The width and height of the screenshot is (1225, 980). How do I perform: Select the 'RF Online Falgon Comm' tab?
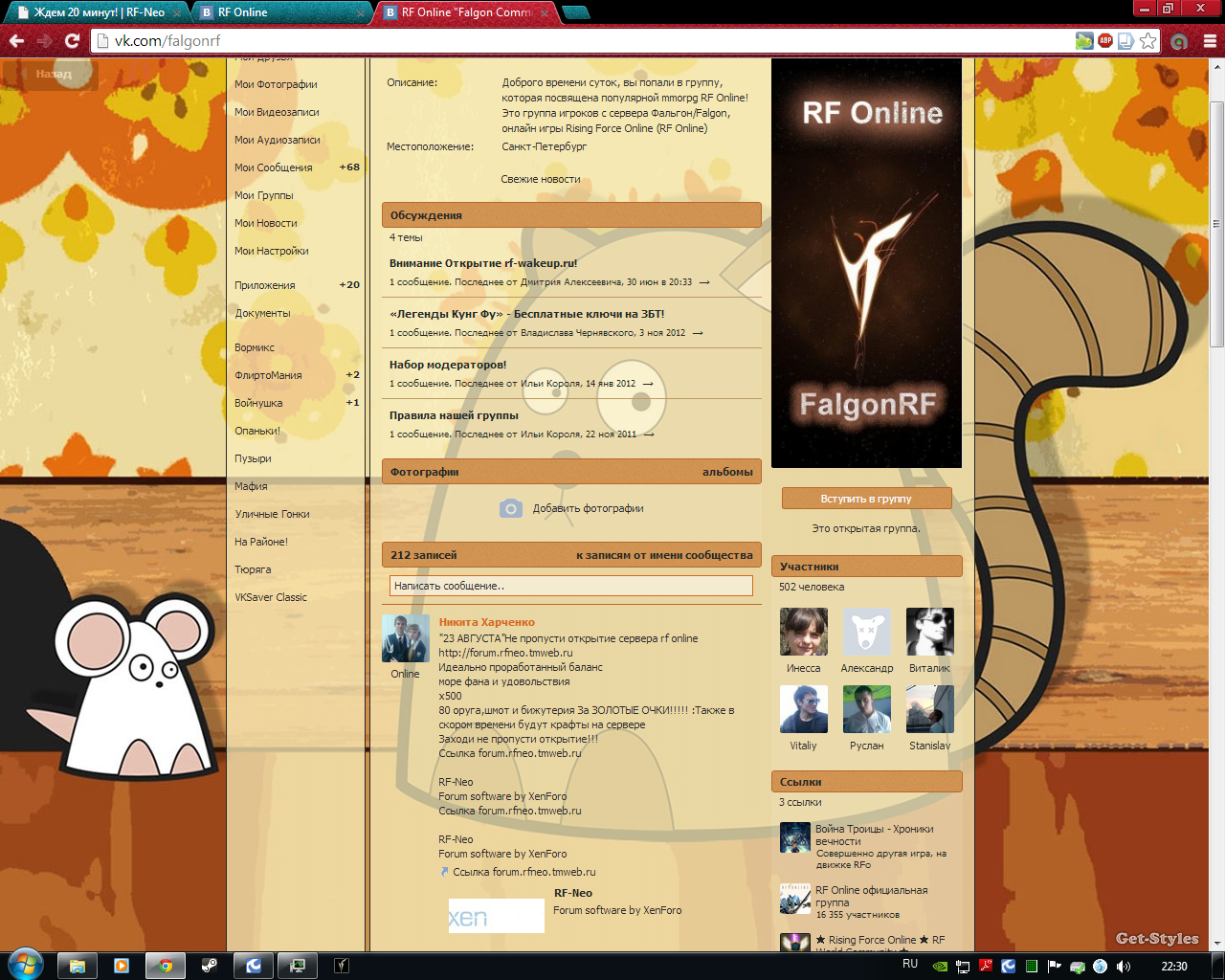pos(465,12)
